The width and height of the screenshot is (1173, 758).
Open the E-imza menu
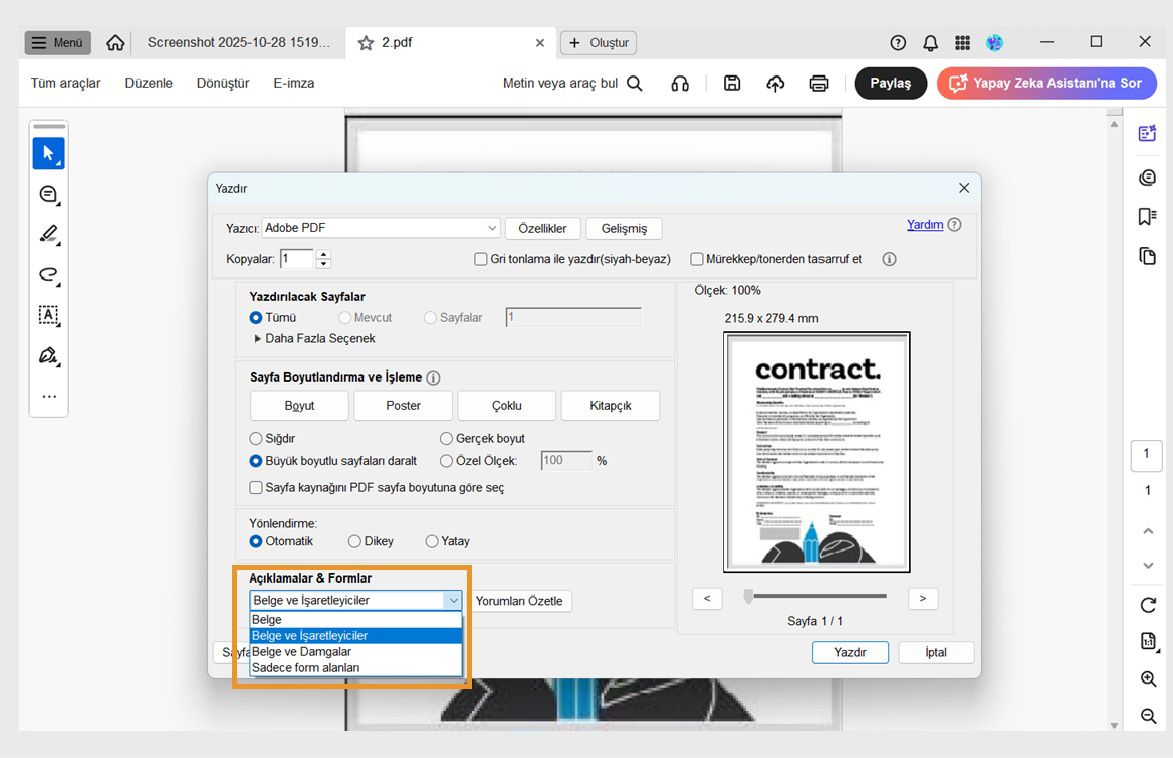(x=293, y=83)
